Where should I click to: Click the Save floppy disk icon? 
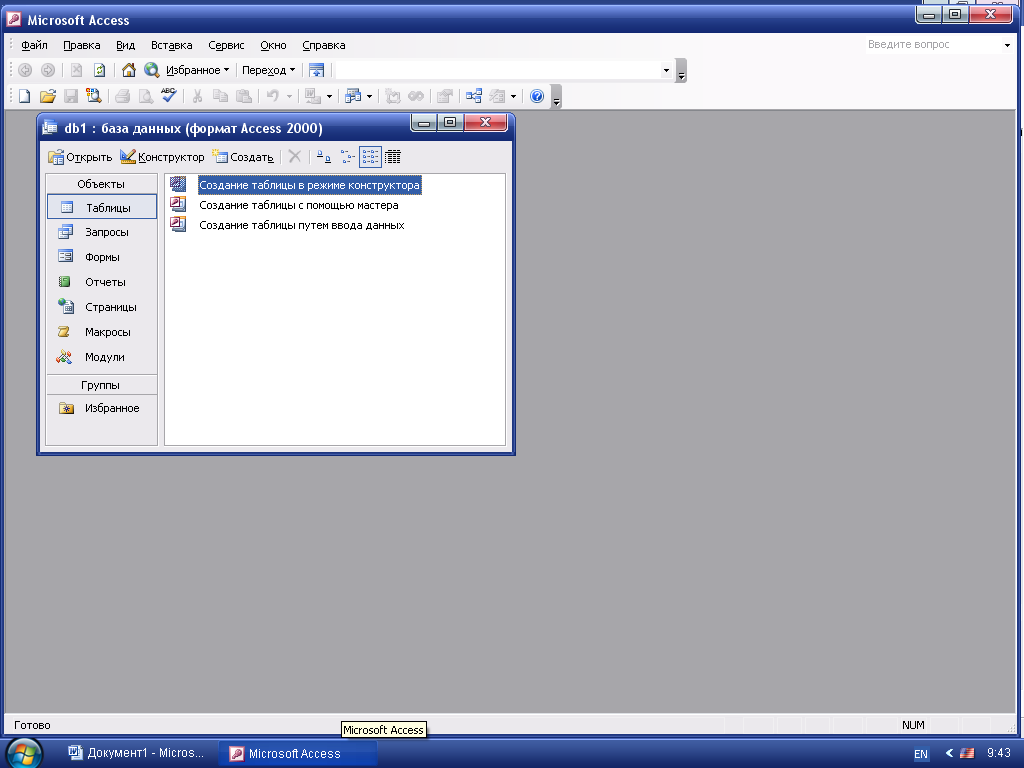pyautogui.click(x=71, y=96)
